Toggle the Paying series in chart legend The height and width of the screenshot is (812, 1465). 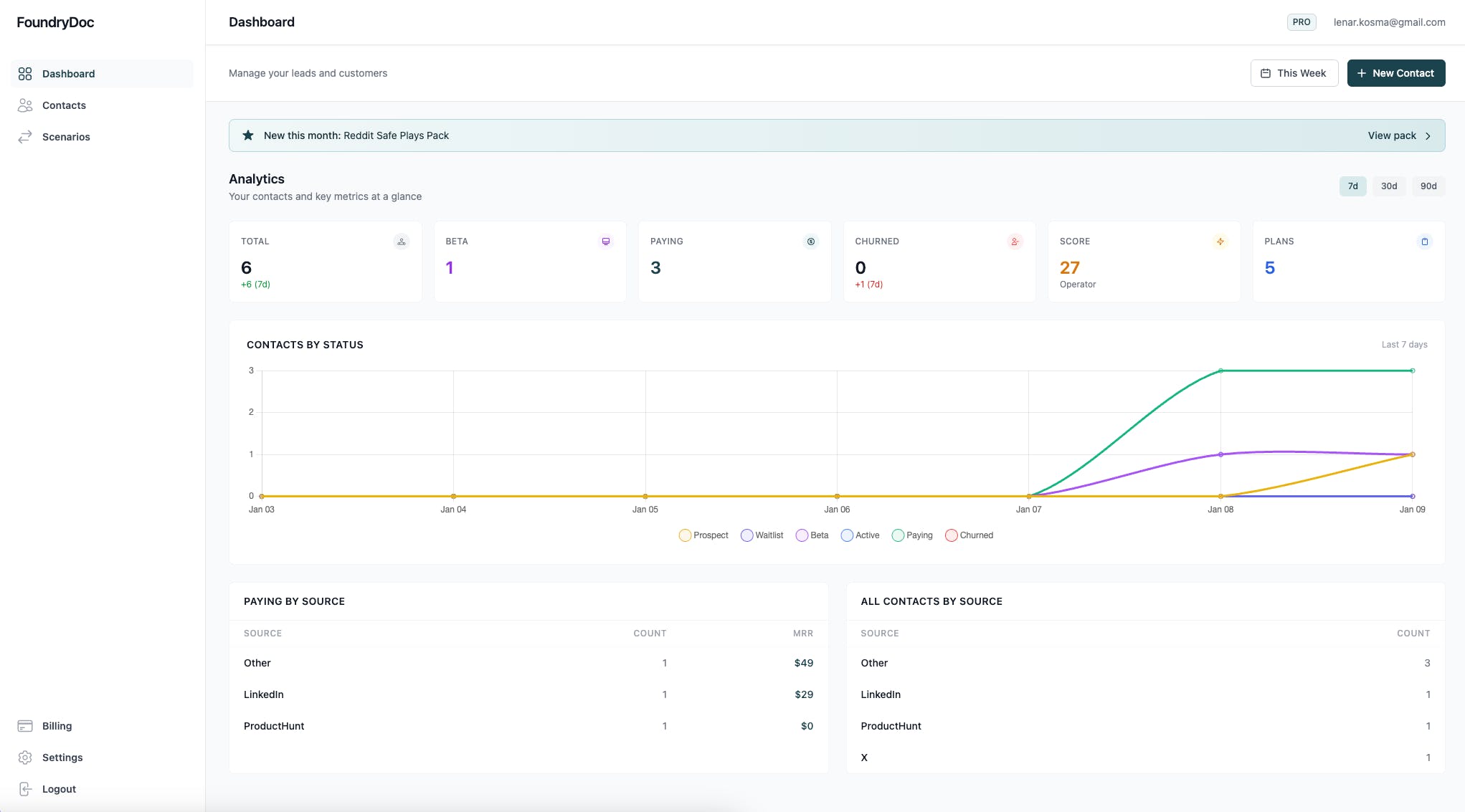click(912, 535)
